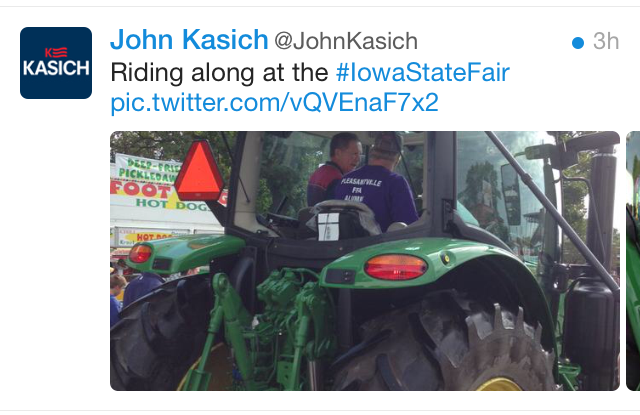Screen dimensions: 640x415
Task: Open the second photo partially visible at the edge
Action: (x=633, y=261)
